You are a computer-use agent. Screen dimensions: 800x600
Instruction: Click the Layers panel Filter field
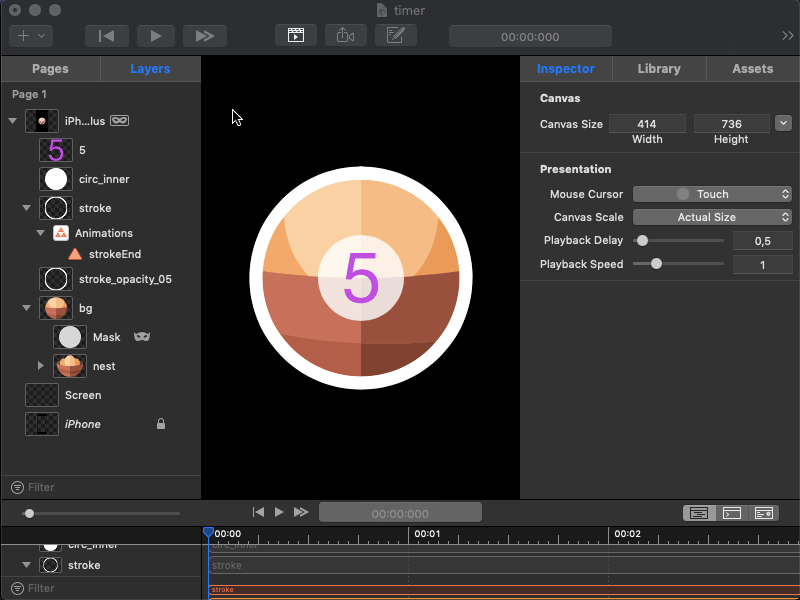[x=101, y=487]
